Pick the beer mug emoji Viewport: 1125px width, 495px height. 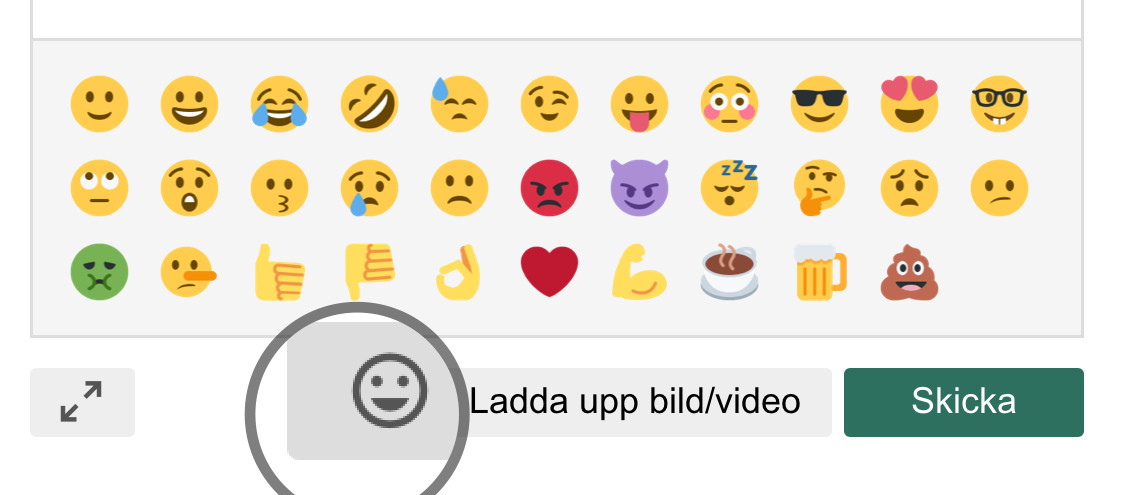point(821,272)
